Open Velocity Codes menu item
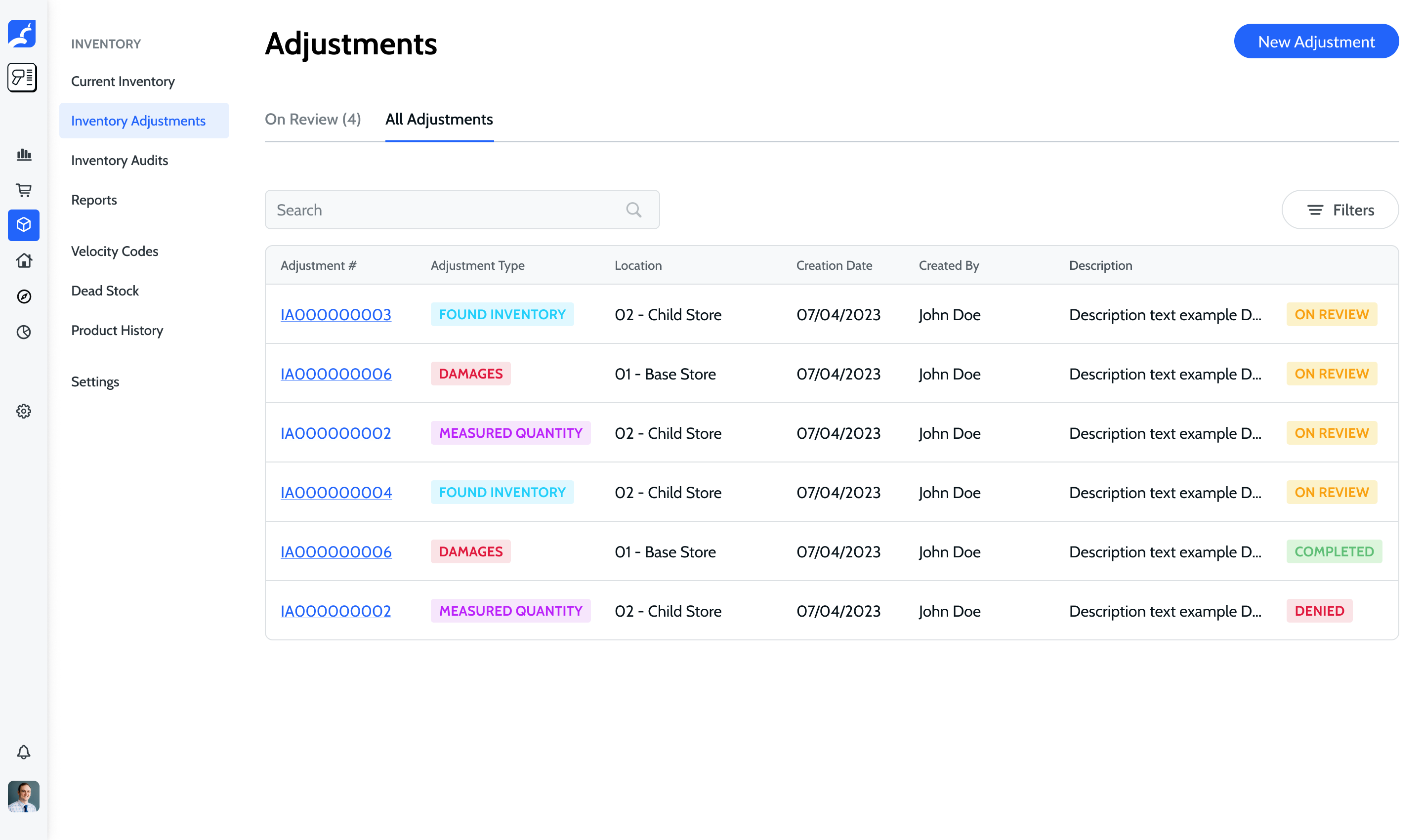Viewport: 1423px width, 840px height. [114, 252]
